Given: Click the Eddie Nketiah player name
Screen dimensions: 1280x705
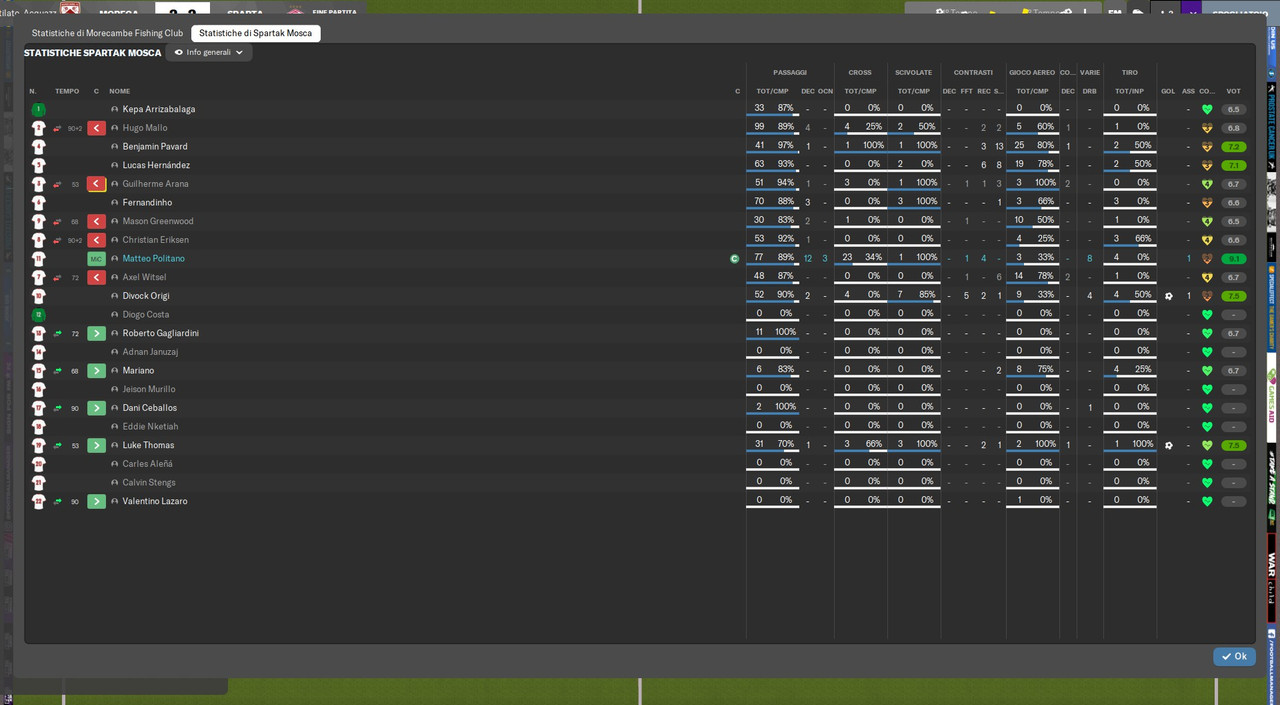Looking at the screenshot, I should 150,426.
